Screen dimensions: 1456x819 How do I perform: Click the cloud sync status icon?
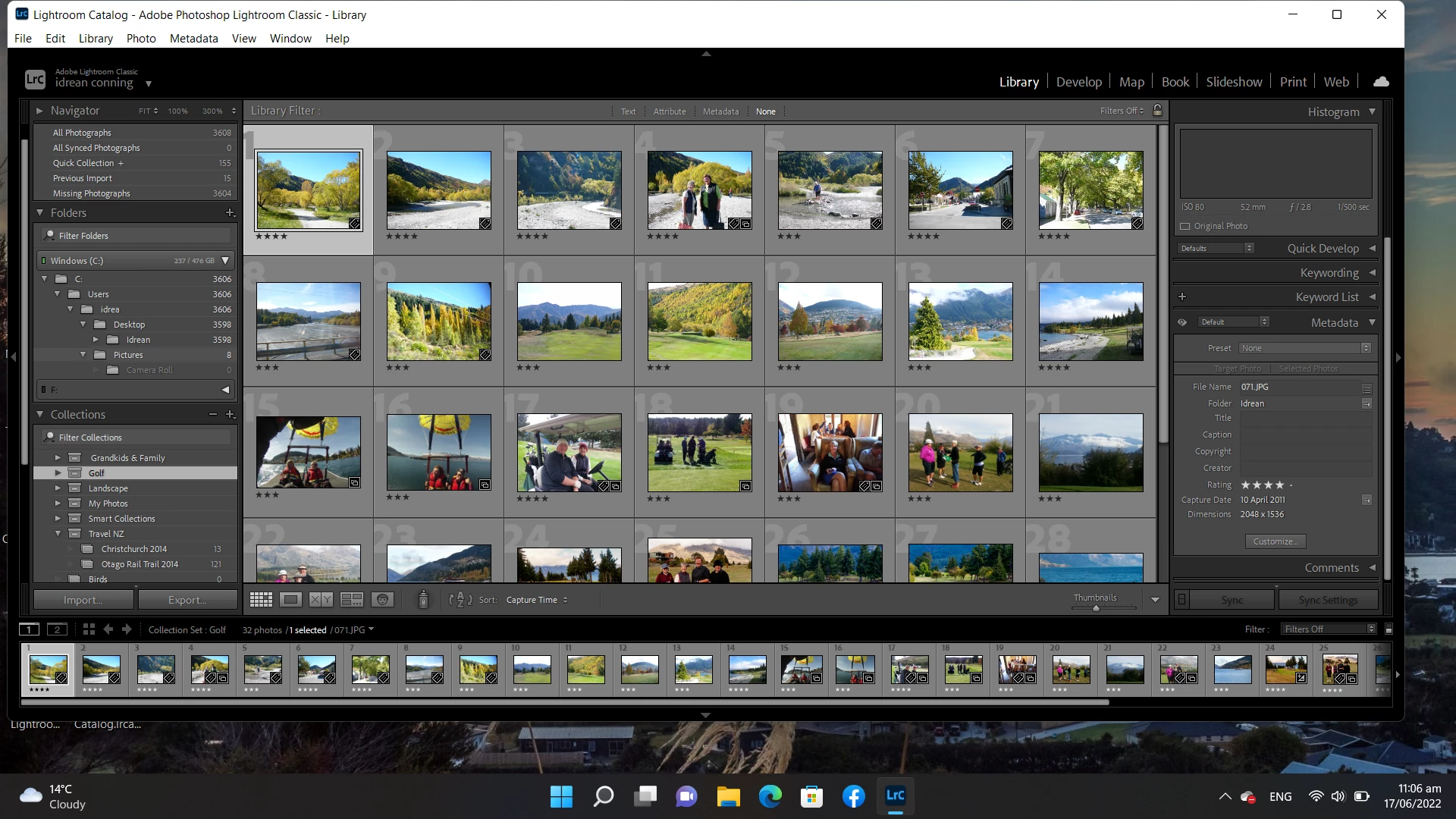tap(1381, 82)
